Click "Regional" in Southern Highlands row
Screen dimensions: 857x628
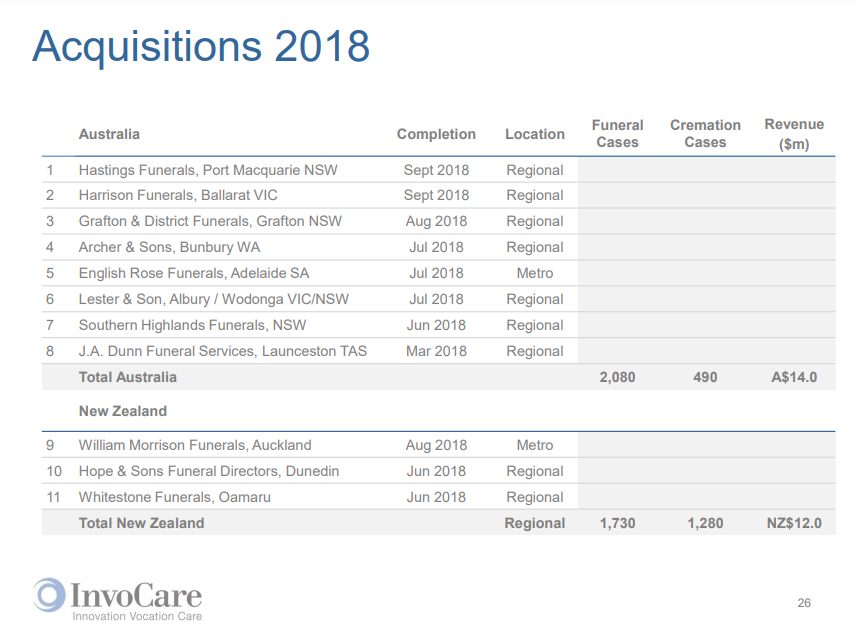[535, 326]
